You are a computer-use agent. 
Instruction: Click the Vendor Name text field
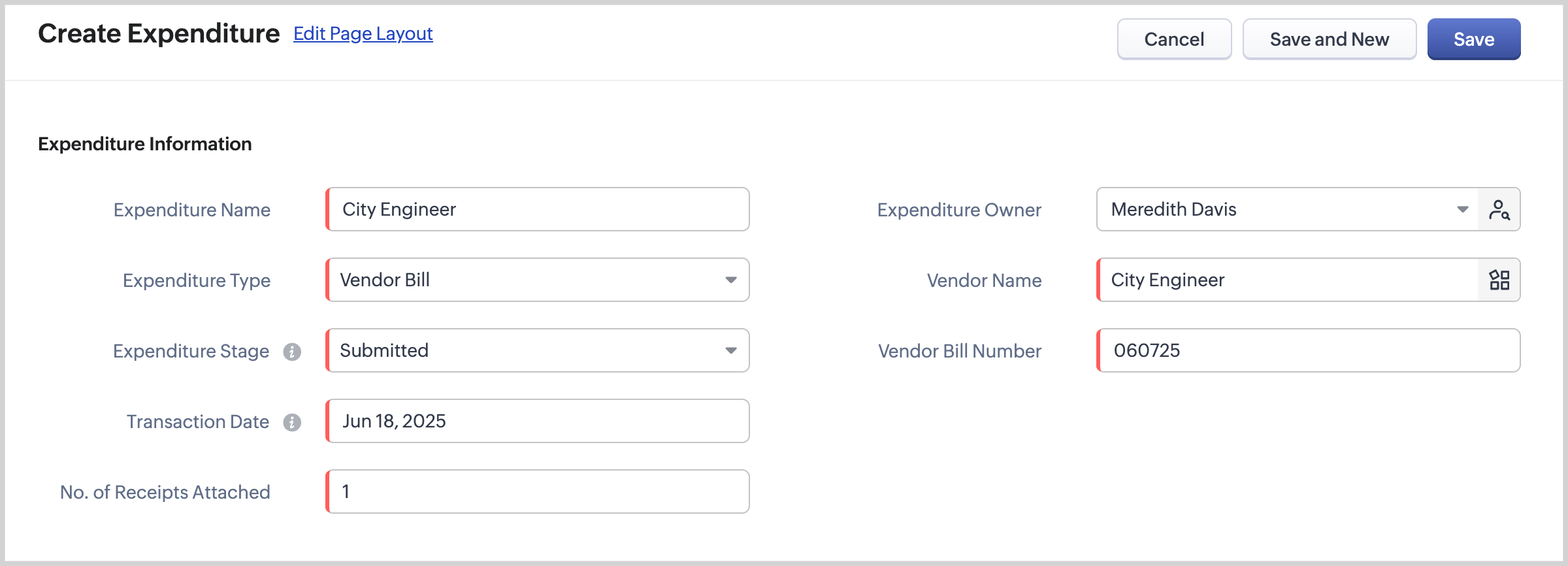(x=1287, y=280)
